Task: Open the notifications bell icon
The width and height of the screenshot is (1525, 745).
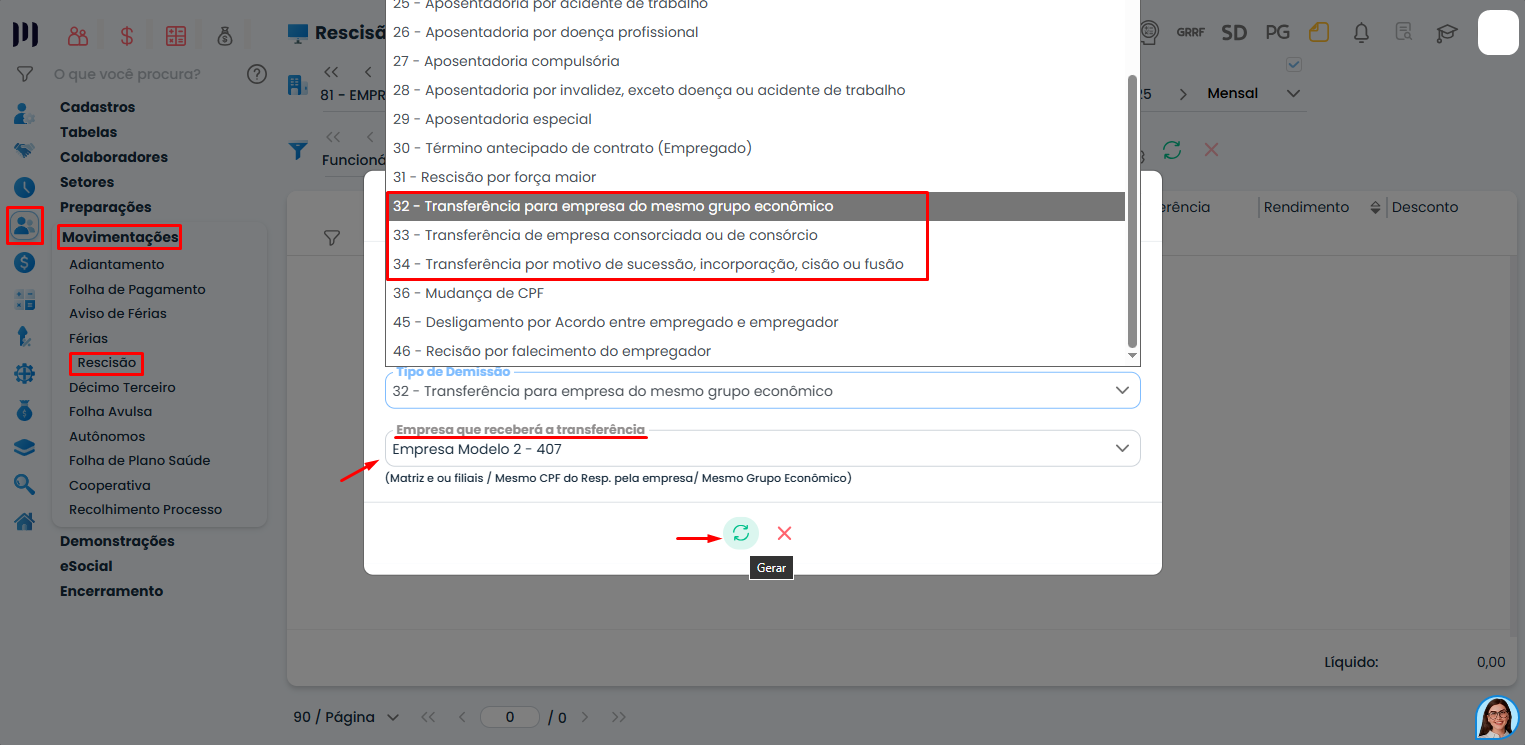Action: pyautogui.click(x=1361, y=32)
